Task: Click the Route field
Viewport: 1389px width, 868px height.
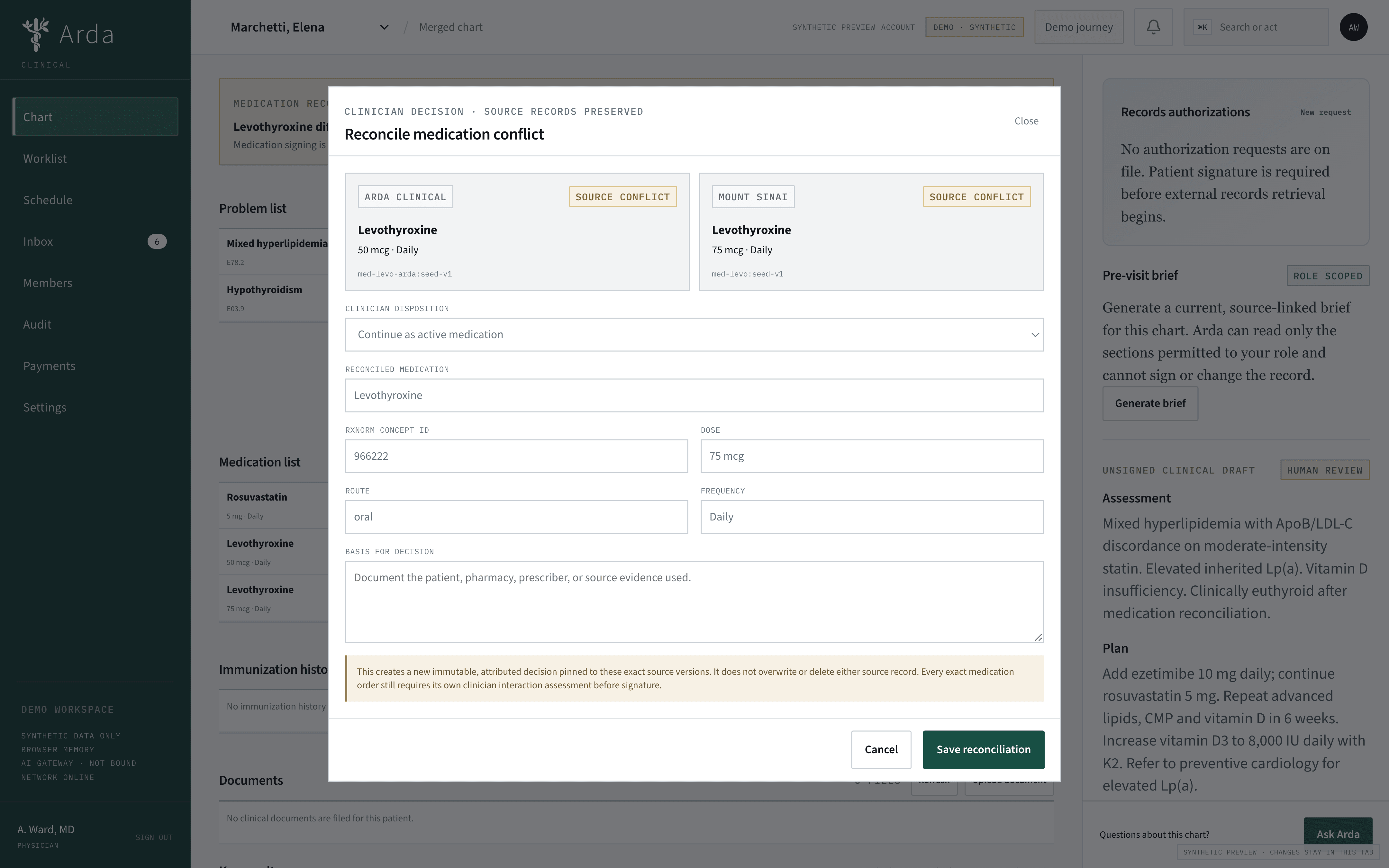Action: coord(517,517)
